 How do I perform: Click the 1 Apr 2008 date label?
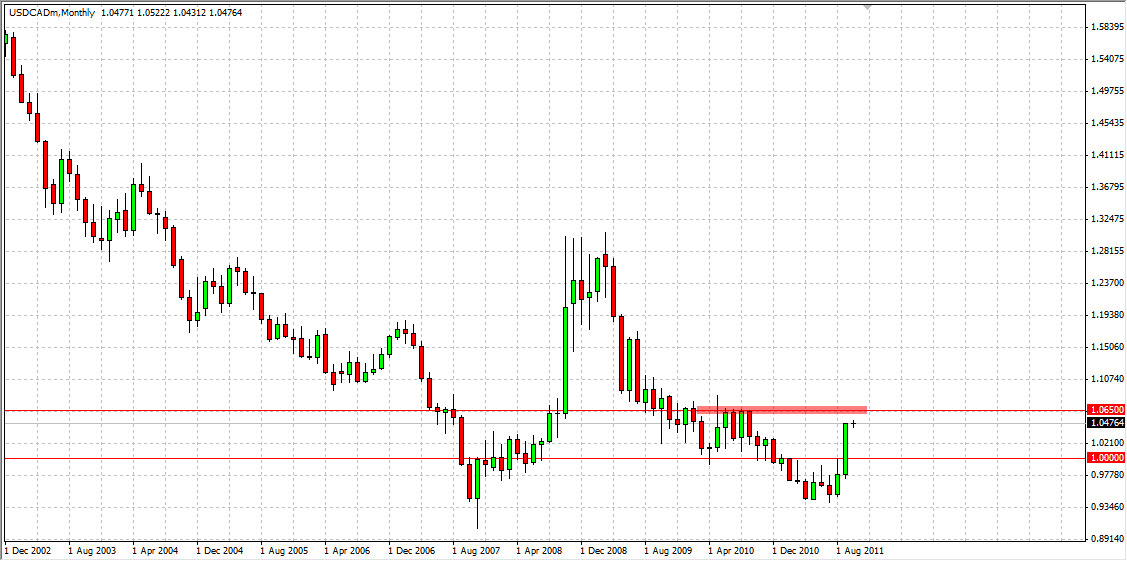540,551
